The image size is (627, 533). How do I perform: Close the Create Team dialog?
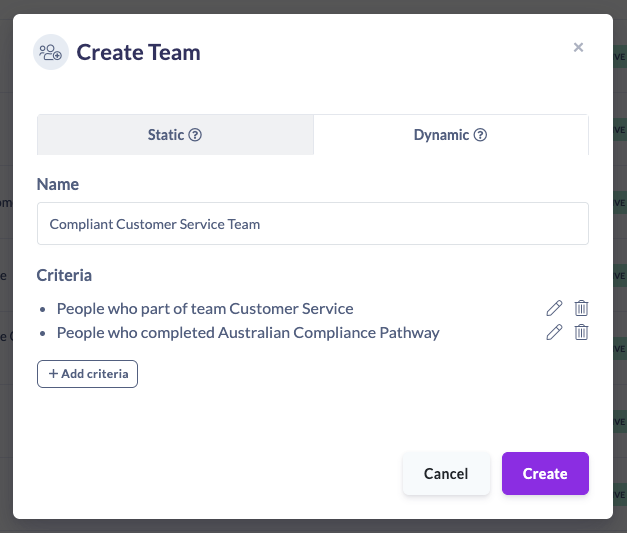(578, 47)
